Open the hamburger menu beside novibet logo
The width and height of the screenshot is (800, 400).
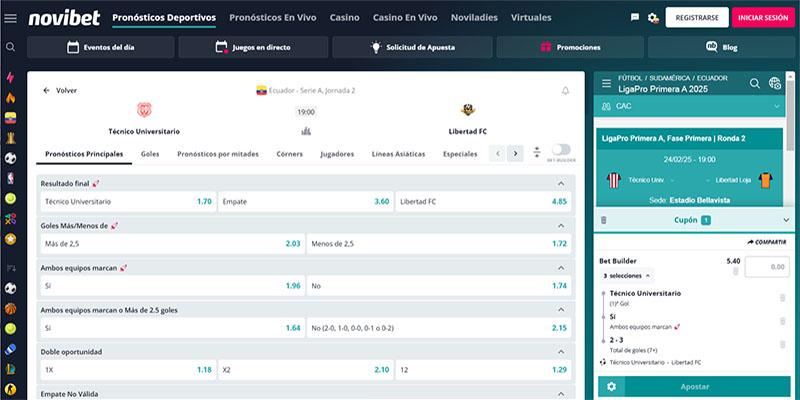click(x=10, y=18)
